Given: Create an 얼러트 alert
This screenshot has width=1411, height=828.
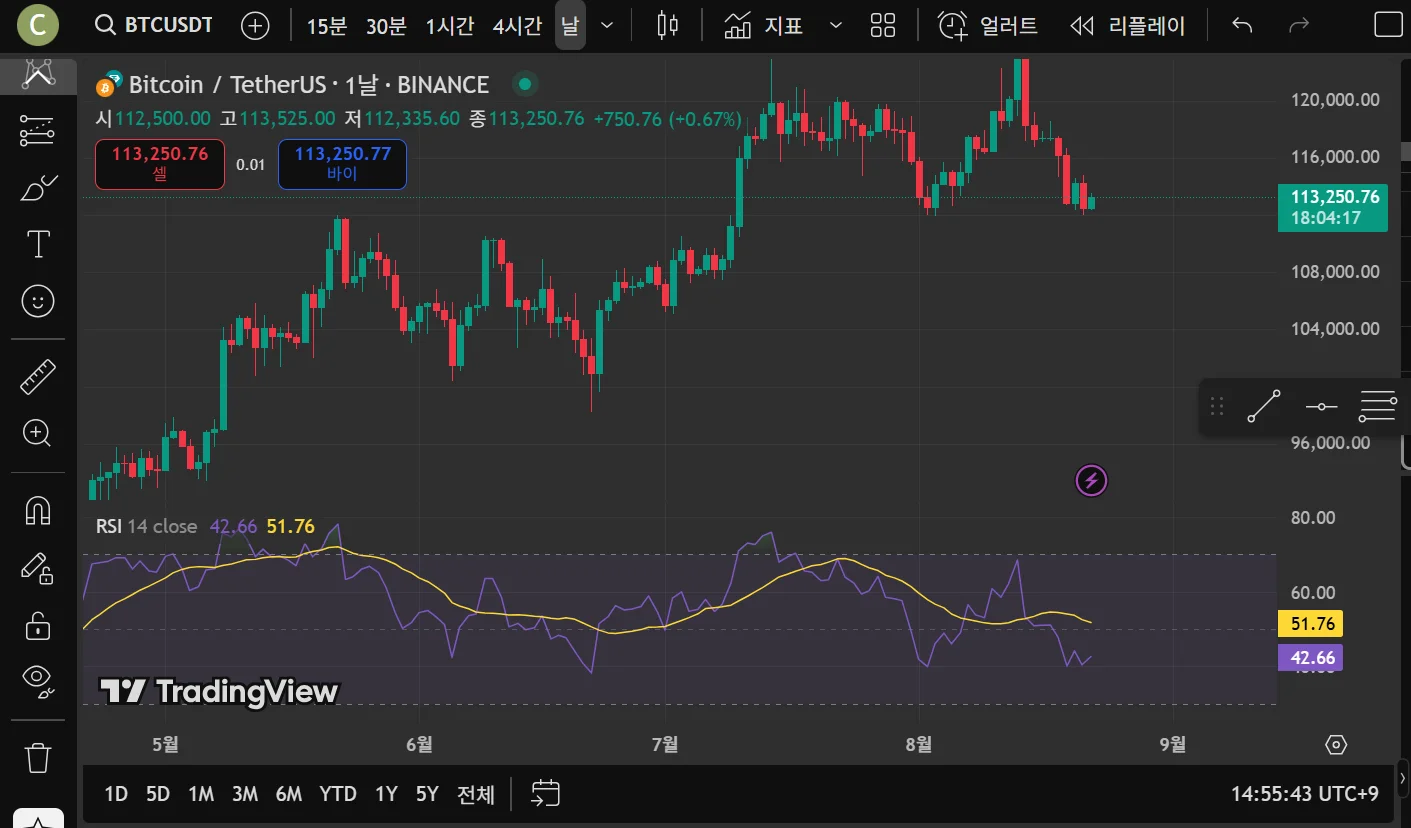Looking at the screenshot, I should pos(988,26).
